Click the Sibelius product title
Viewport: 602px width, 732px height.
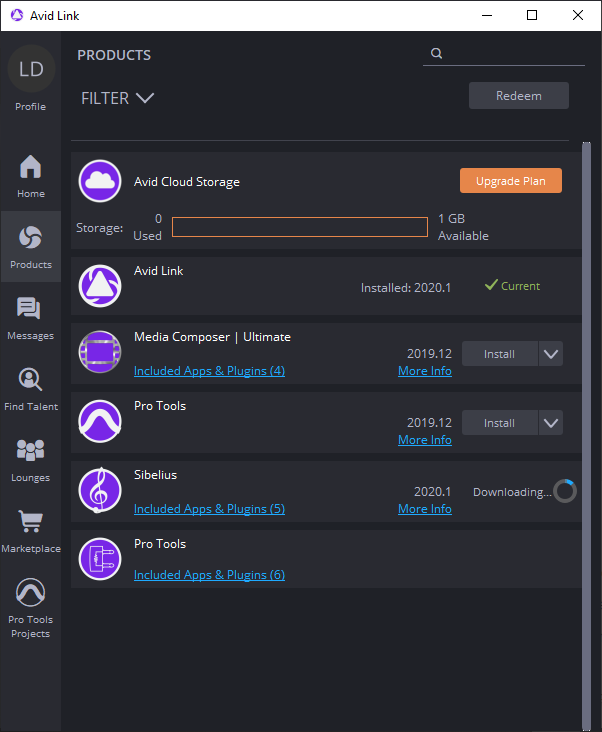[x=155, y=475]
